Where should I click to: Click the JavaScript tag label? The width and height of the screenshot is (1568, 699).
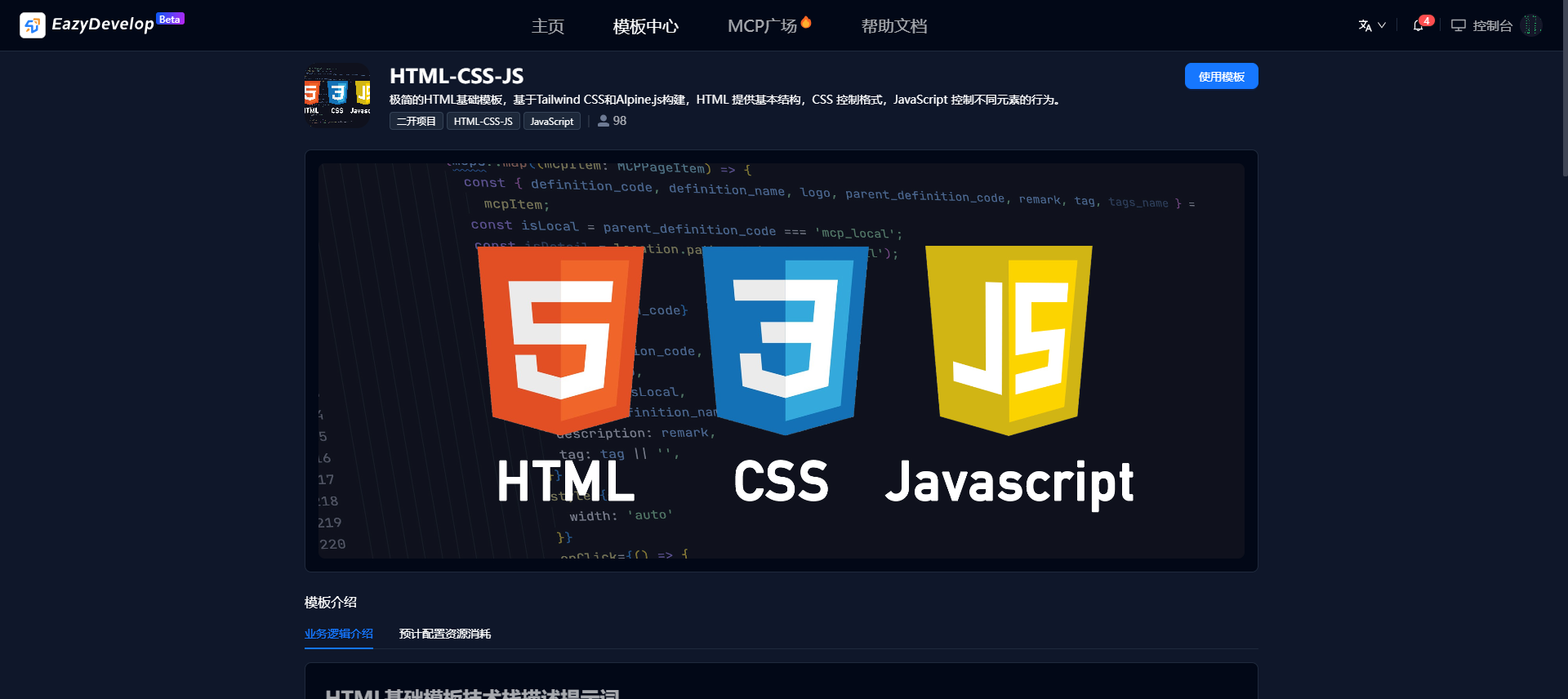click(552, 122)
